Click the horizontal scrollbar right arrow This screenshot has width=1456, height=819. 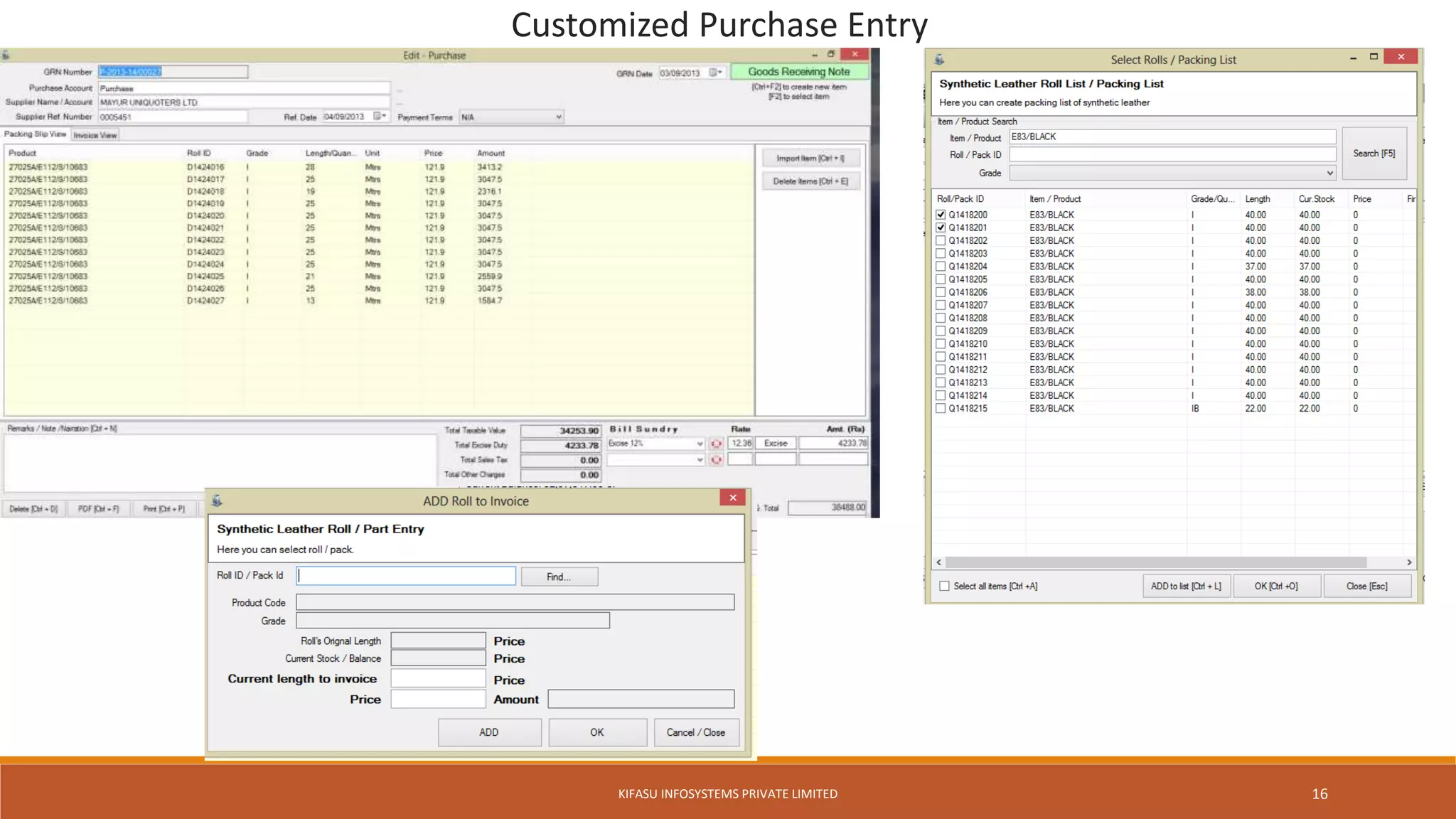pyautogui.click(x=1409, y=562)
